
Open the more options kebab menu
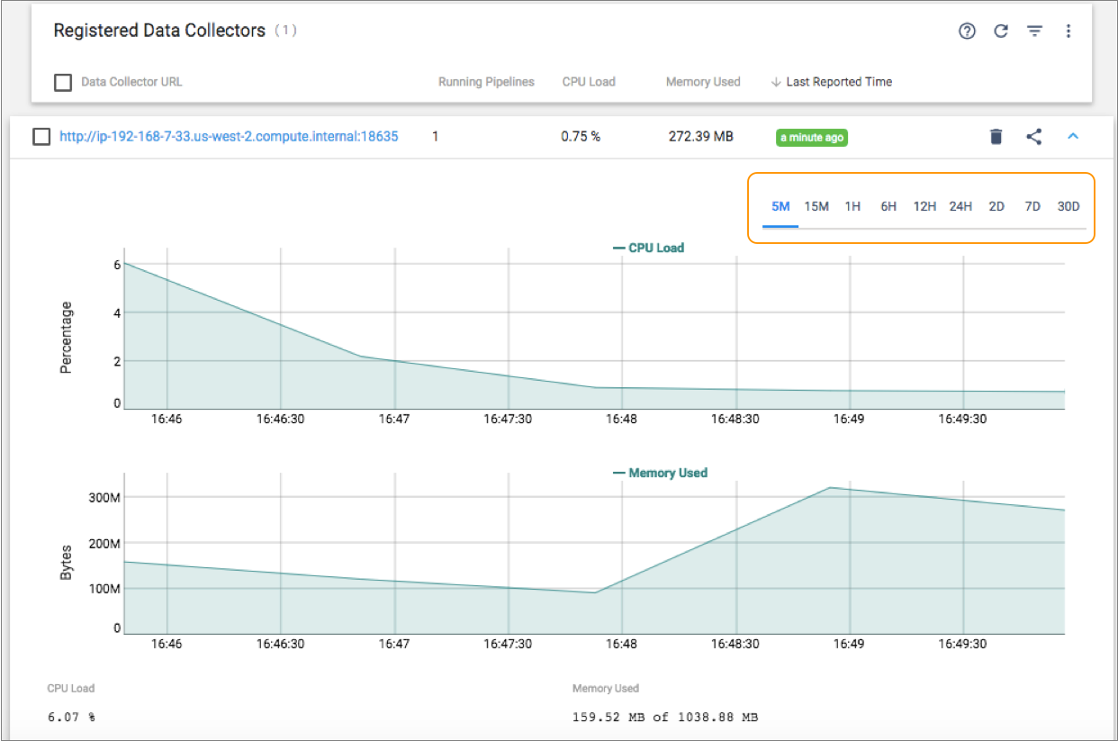click(x=1068, y=31)
